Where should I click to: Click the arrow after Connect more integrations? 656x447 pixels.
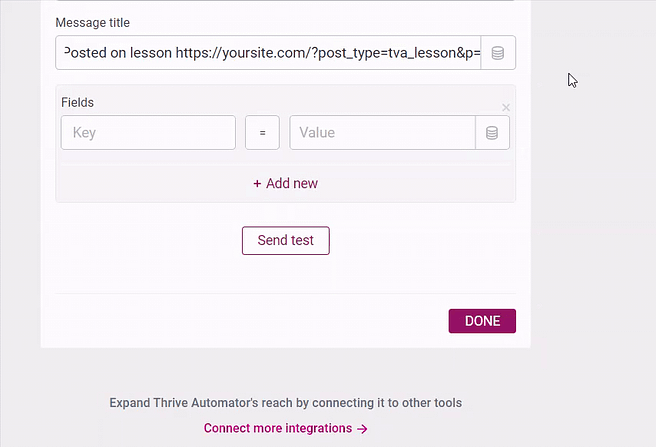click(363, 428)
